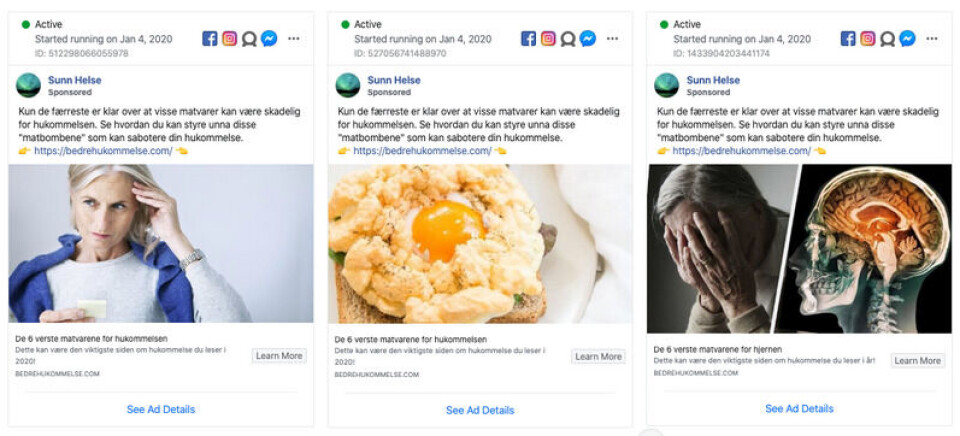The height and width of the screenshot is (436, 960).
Task: Click the Messenger icon on the brain-scan ad
Action: pyautogui.click(x=907, y=39)
